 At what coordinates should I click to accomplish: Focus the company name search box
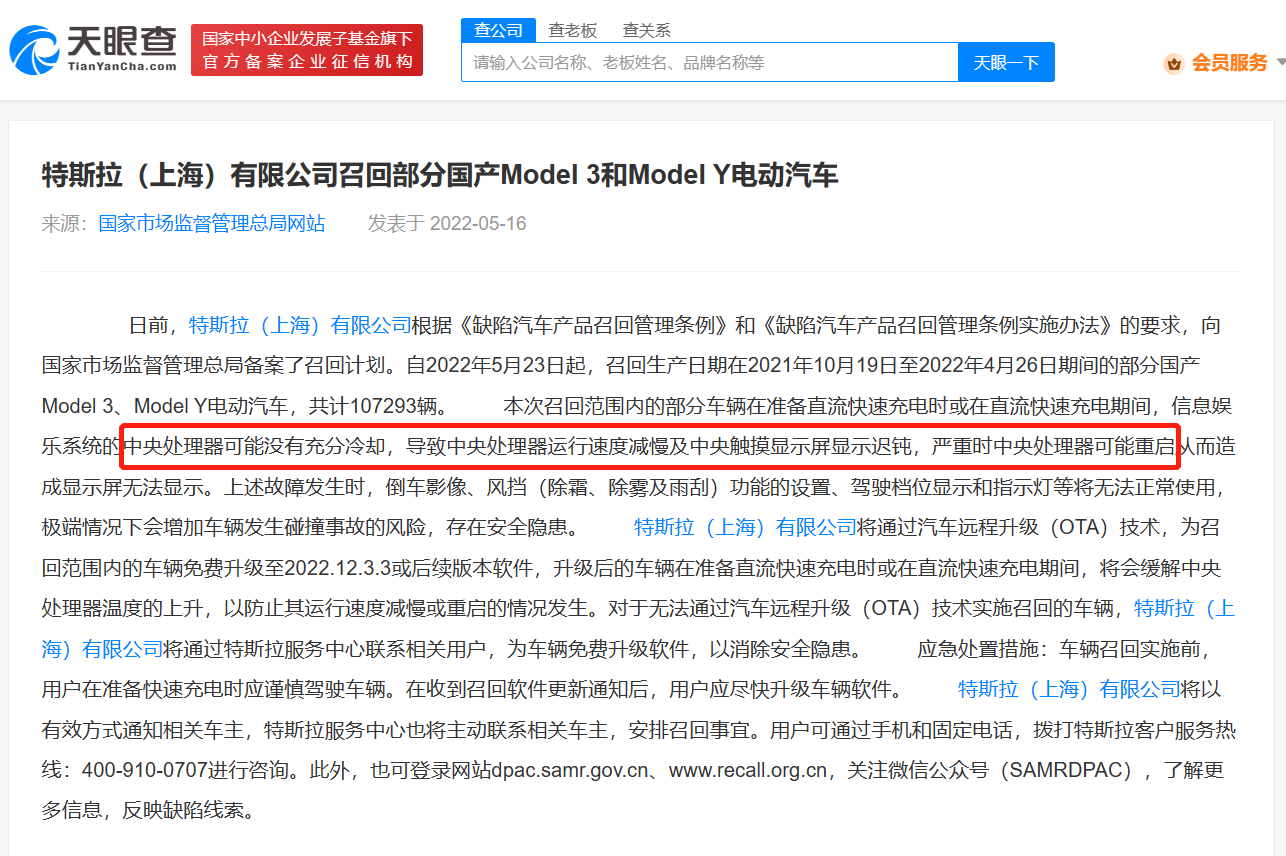pyautogui.click(x=709, y=62)
